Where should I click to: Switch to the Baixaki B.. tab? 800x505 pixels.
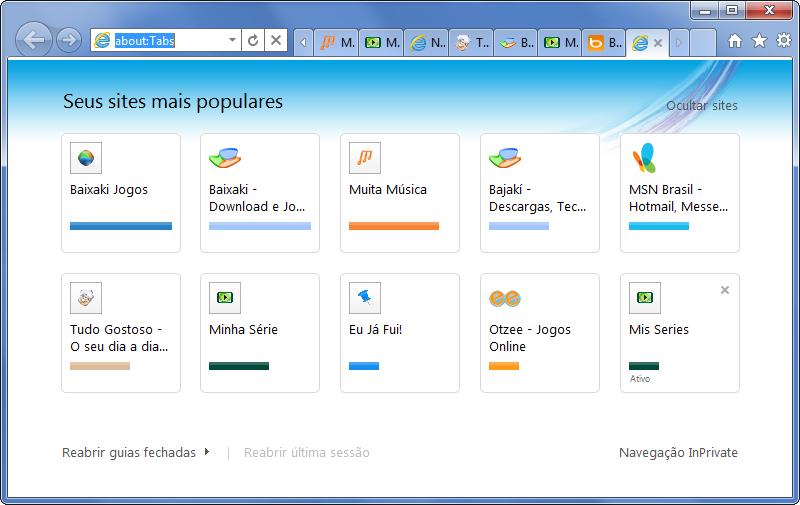coord(516,42)
